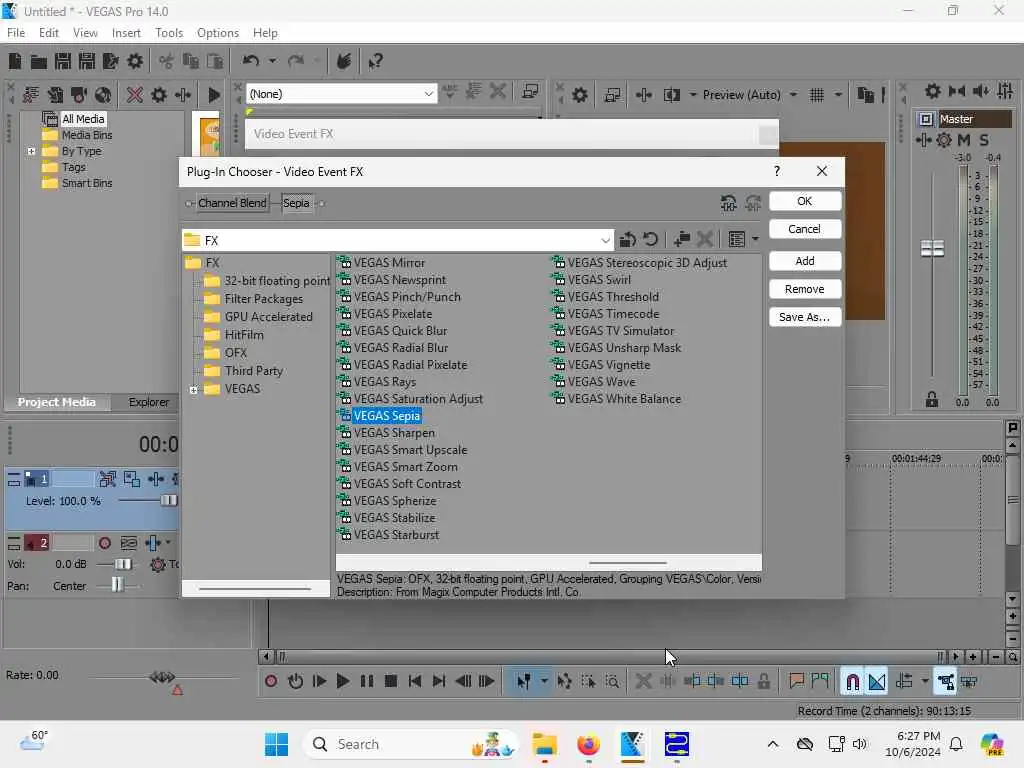Image resolution: width=1024 pixels, height=768 pixels.
Task: Open Video Preview properties gear icon
Action: point(580,95)
